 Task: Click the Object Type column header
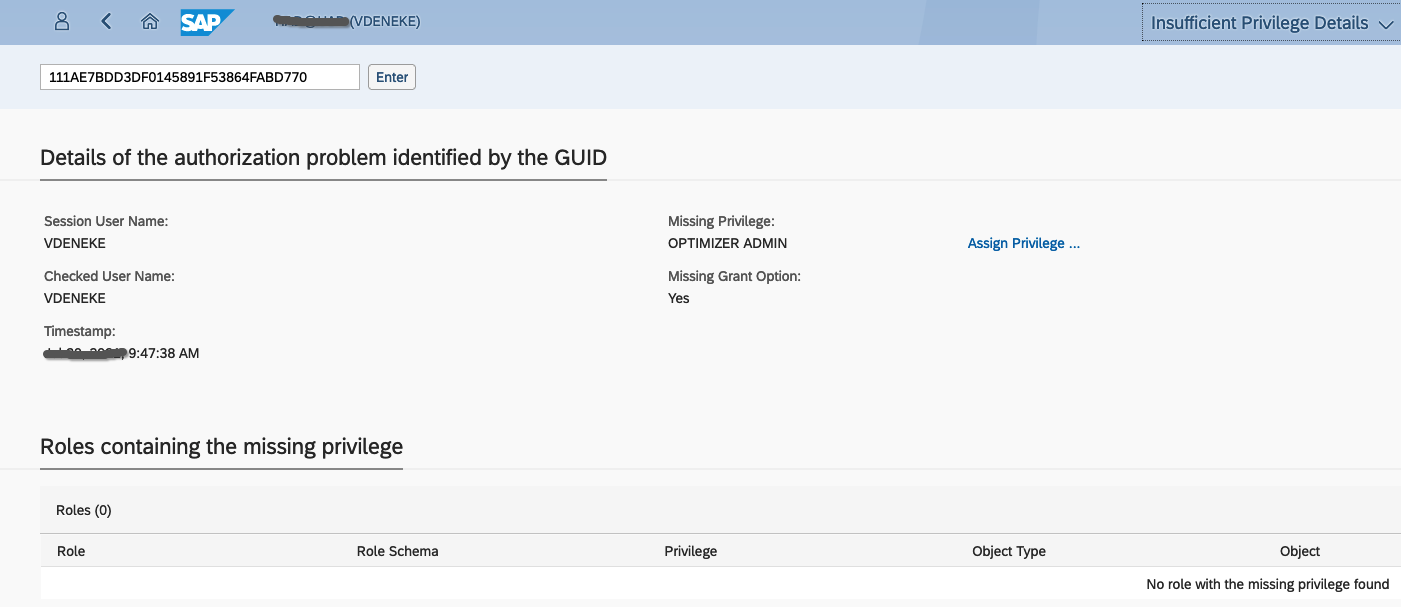click(x=1009, y=551)
